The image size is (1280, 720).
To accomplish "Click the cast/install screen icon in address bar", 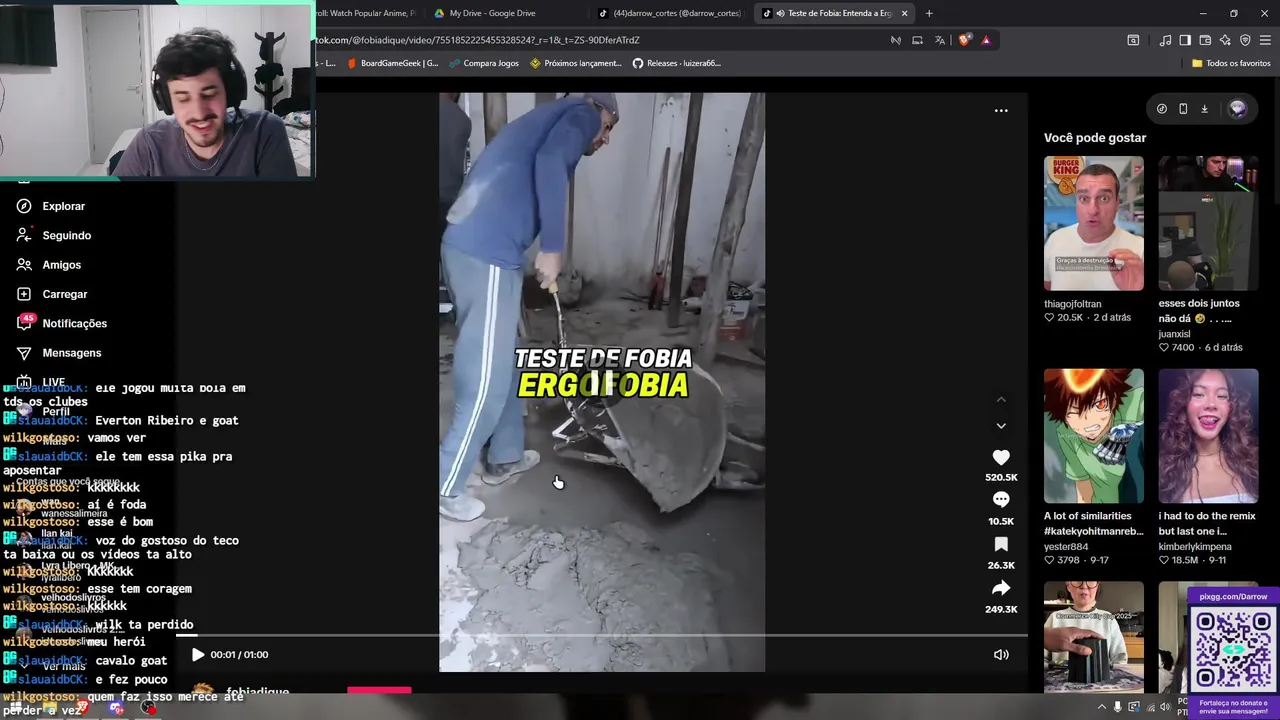I will click(917, 40).
